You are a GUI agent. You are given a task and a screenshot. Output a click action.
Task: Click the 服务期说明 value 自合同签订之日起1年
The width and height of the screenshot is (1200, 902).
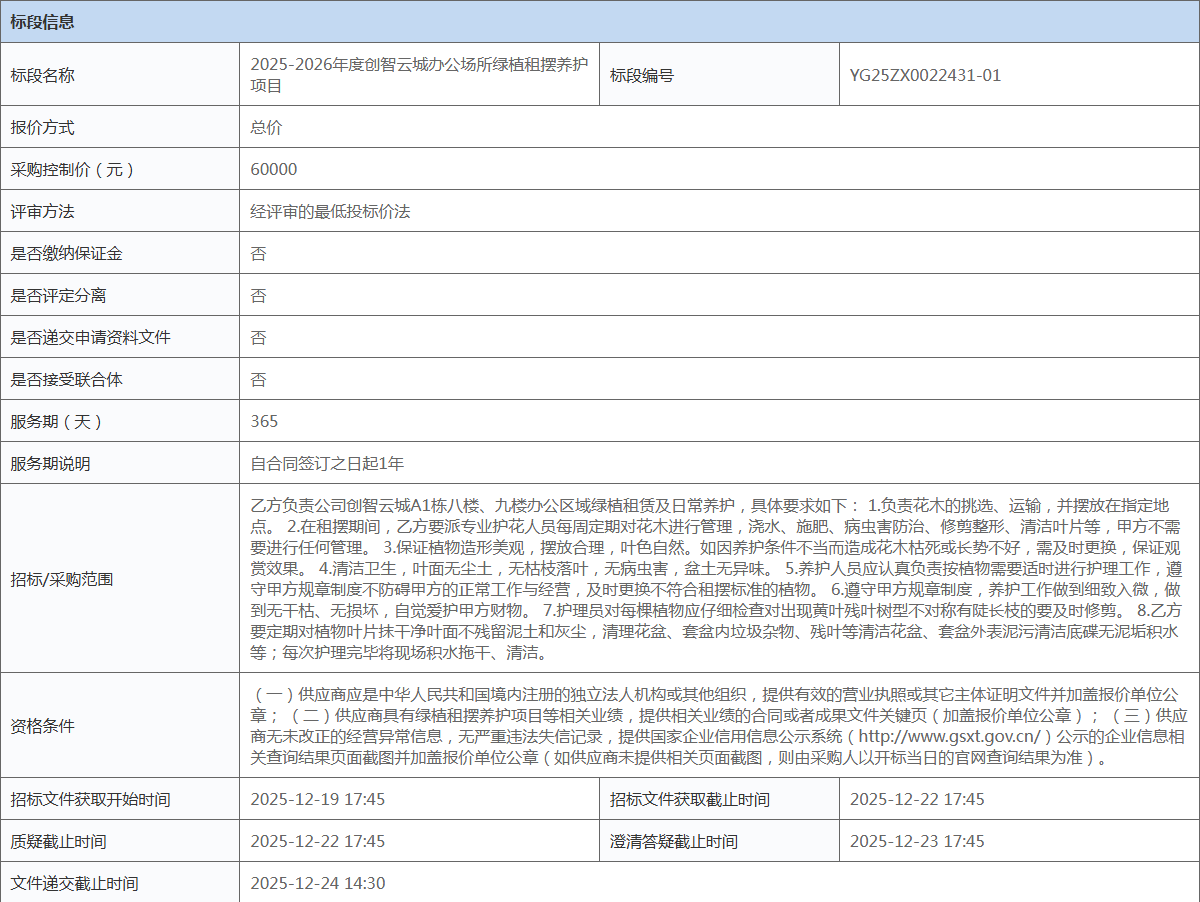click(327, 463)
